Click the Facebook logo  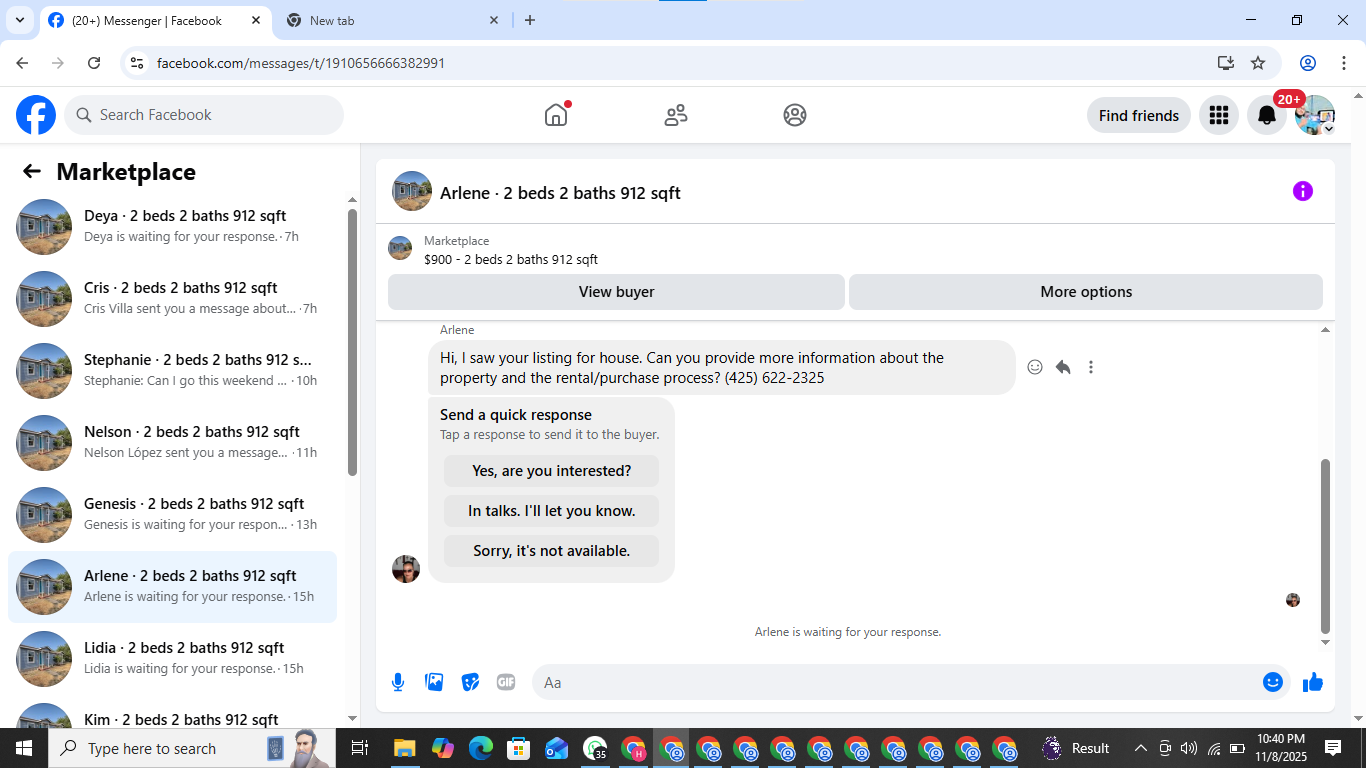click(36, 115)
